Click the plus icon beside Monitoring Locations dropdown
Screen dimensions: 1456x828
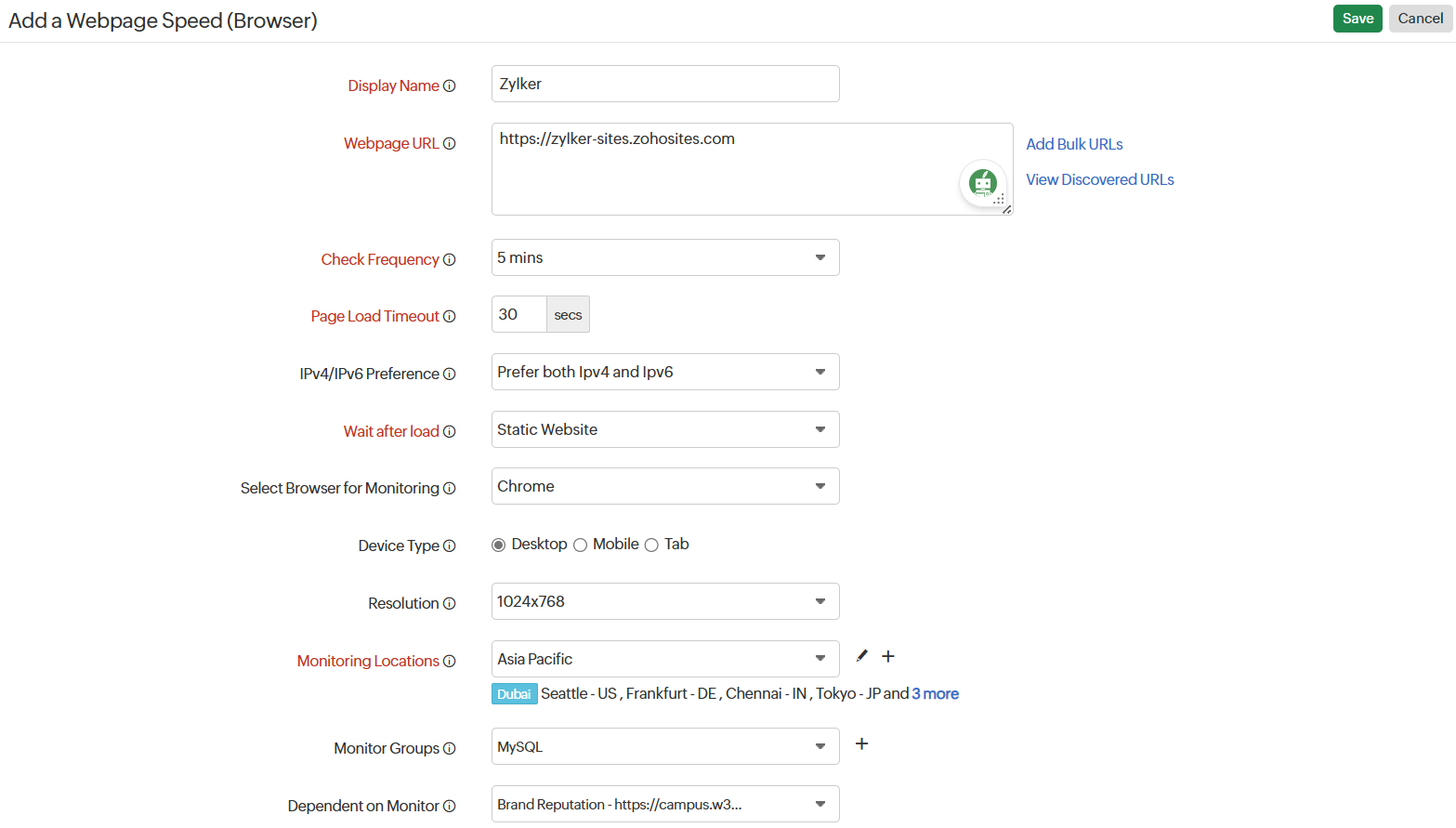[x=888, y=656]
